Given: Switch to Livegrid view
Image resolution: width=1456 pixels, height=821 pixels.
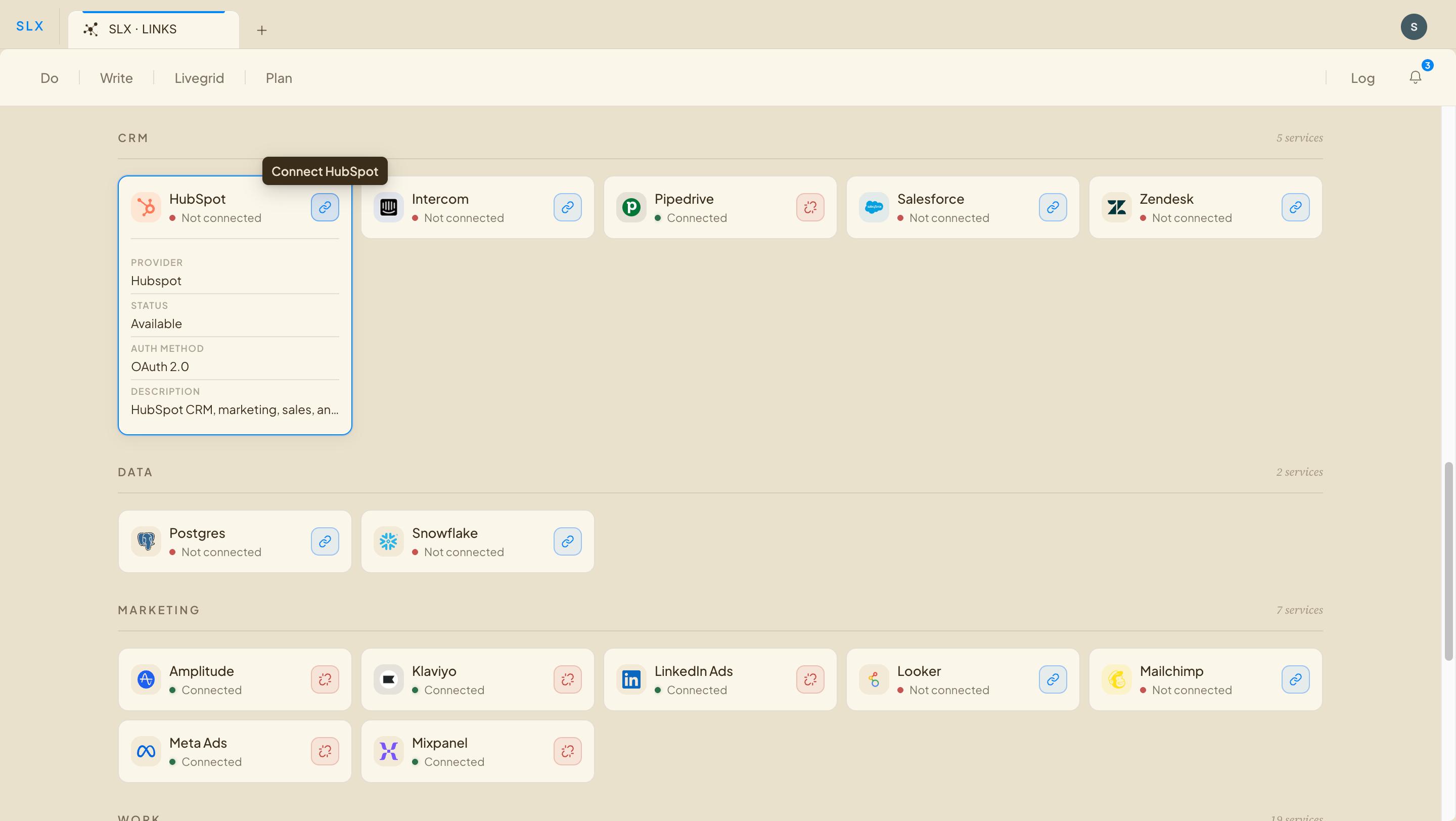Looking at the screenshot, I should (199, 78).
